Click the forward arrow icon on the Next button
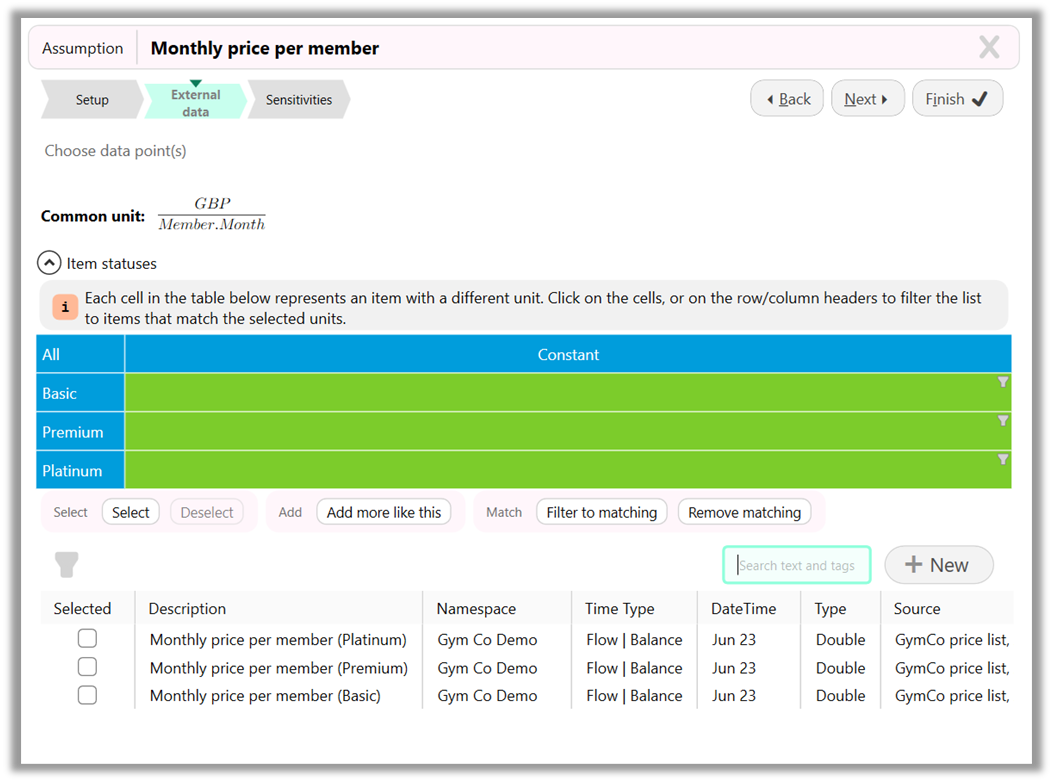The image size is (1053, 784). pyautogui.click(x=886, y=97)
